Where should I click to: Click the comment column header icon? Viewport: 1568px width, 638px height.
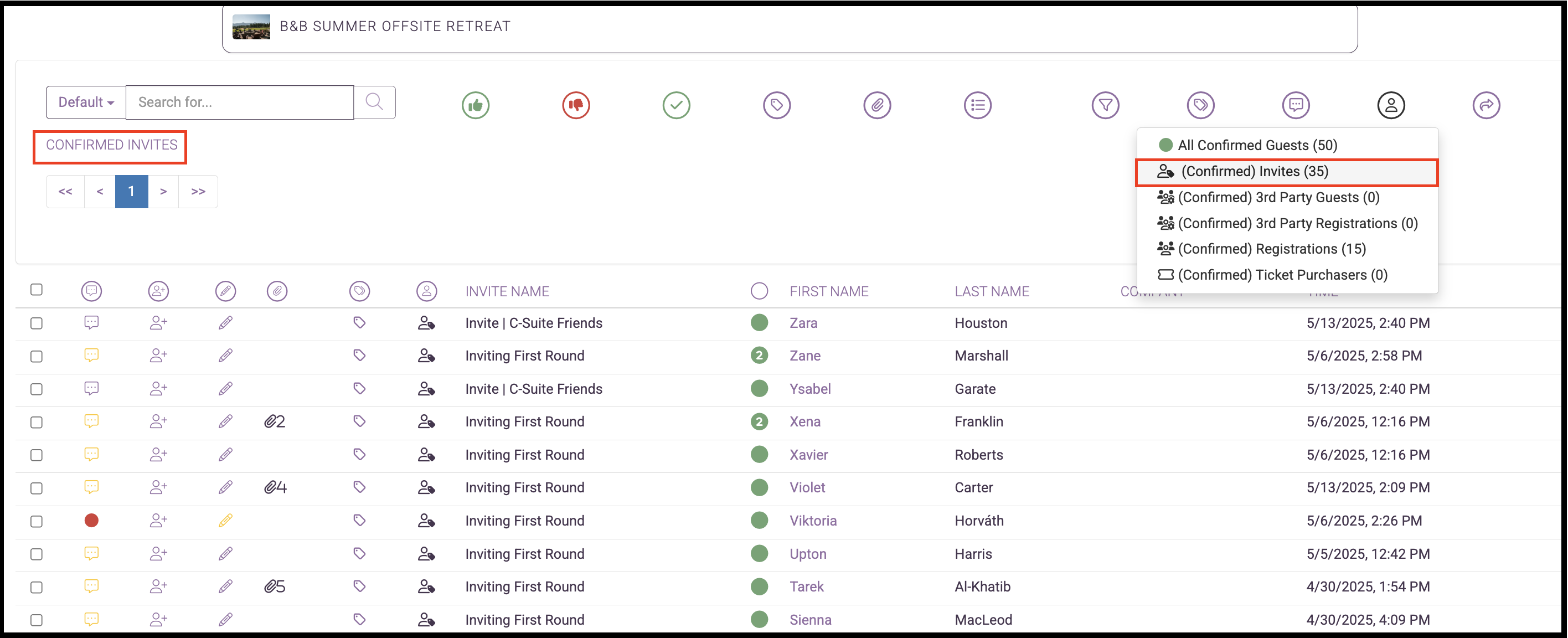pyautogui.click(x=91, y=291)
